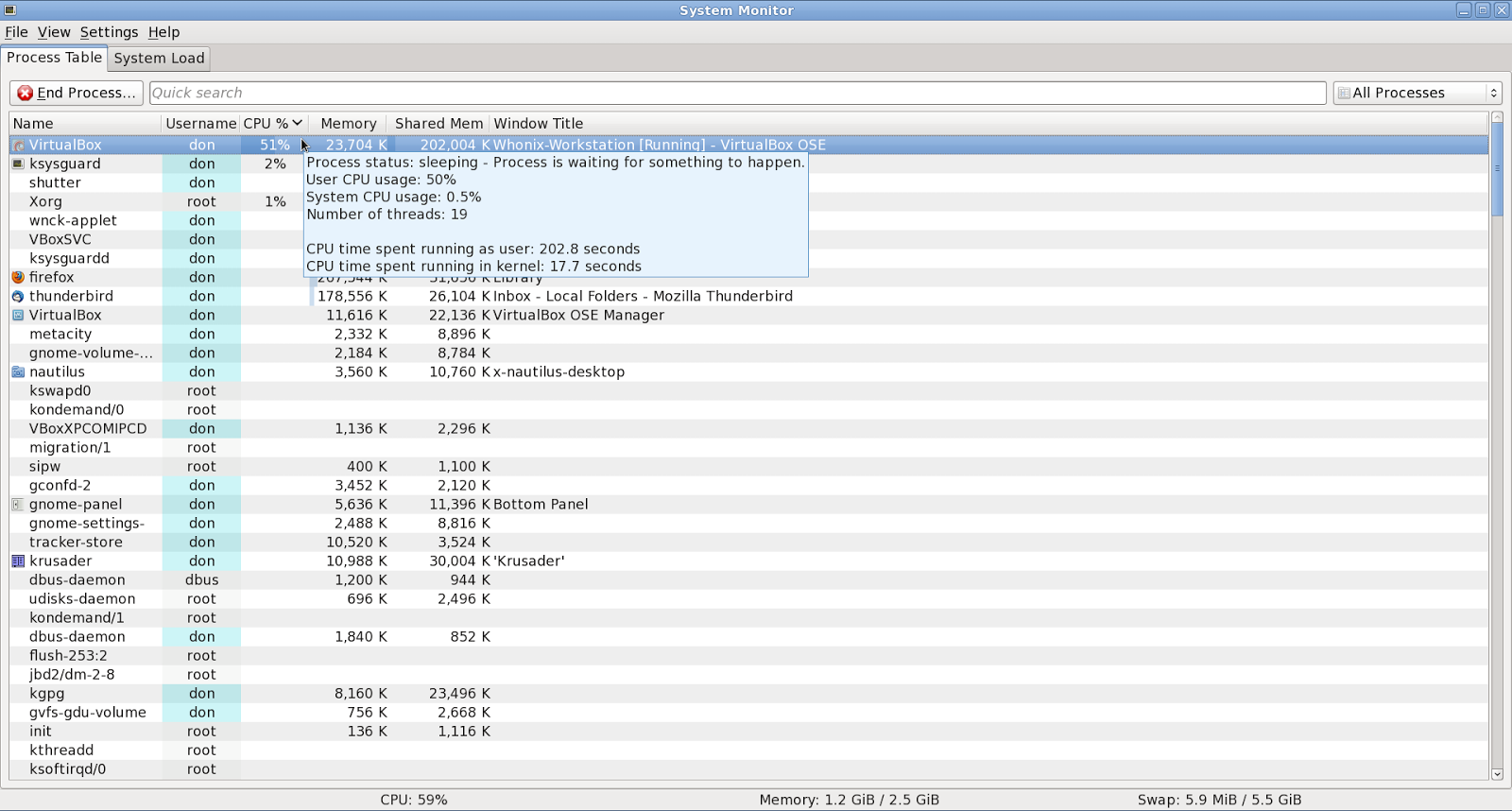
Task: Select the VBoxXPCOMIPCD process row
Action: tap(748, 428)
